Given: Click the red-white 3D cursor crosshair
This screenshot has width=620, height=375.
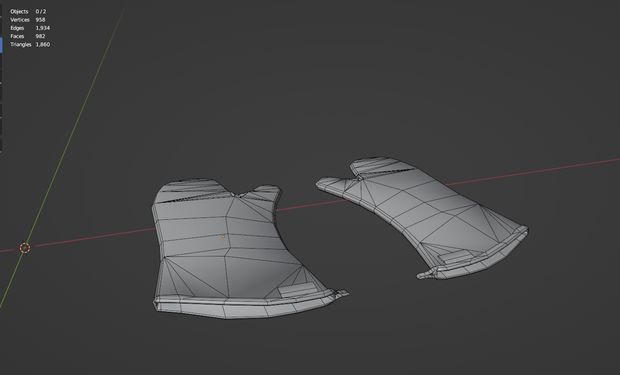Looking at the screenshot, I should pyautogui.click(x=25, y=248).
